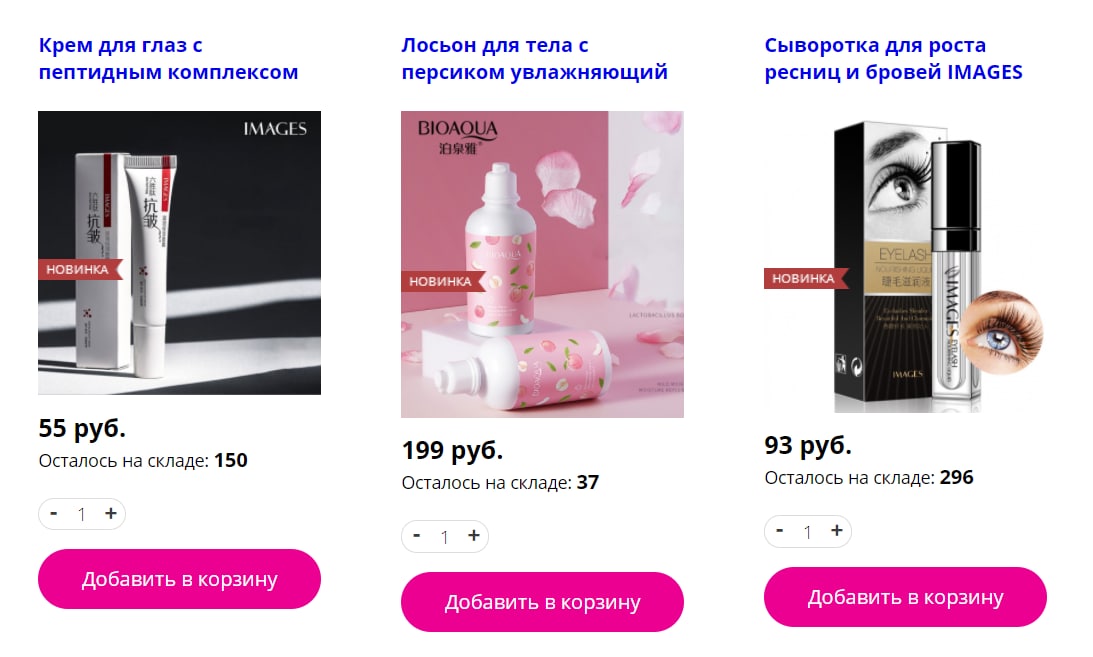Open 'Сыворотка для роста ресниц и бровей IMAGES' link
Image resolution: width=1093 pixels, height=657 pixels.
[894, 59]
